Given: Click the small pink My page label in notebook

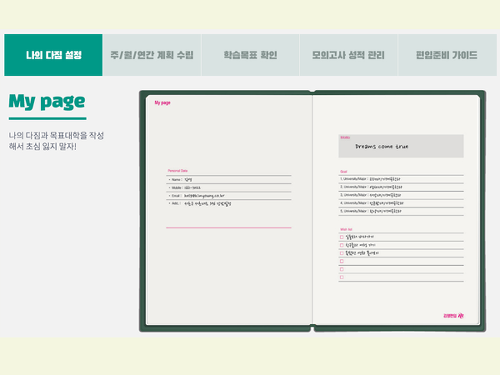Looking at the screenshot, I should pos(162,103).
